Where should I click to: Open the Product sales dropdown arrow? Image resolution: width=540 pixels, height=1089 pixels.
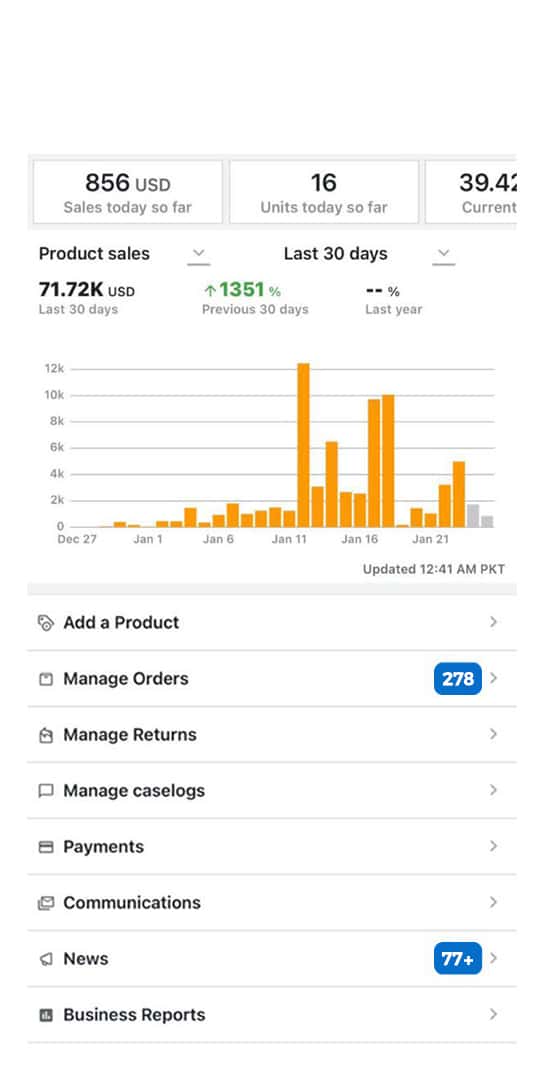(x=199, y=254)
